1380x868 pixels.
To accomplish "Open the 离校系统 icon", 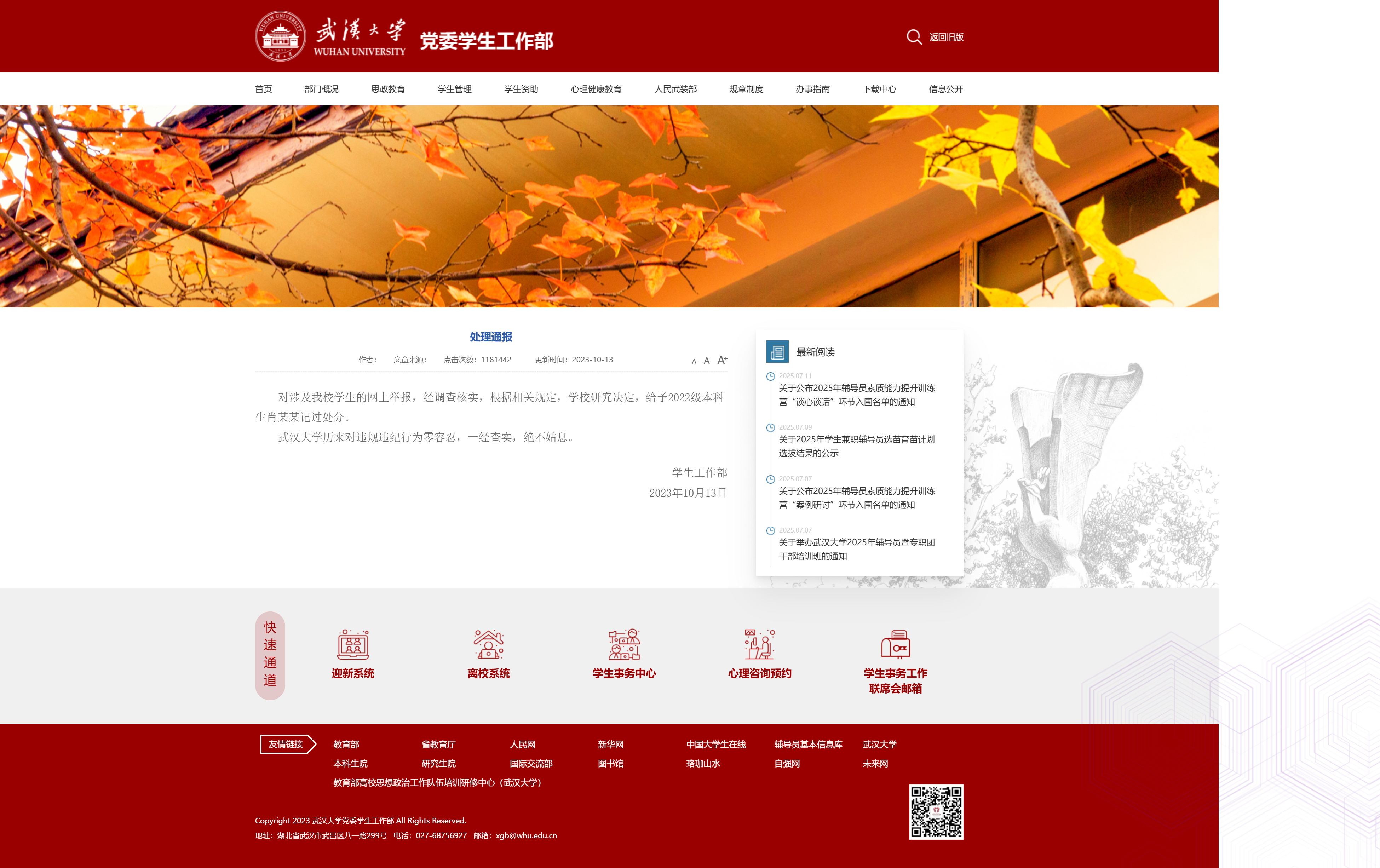I will point(488,645).
